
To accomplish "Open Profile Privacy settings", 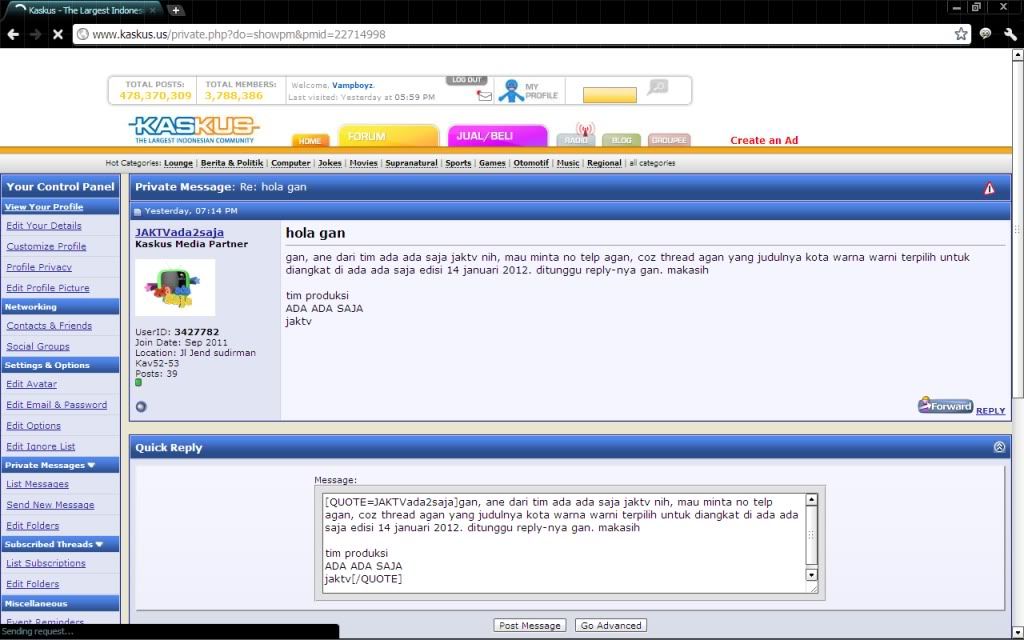I will pyautogui.click(x=39, y=267).
